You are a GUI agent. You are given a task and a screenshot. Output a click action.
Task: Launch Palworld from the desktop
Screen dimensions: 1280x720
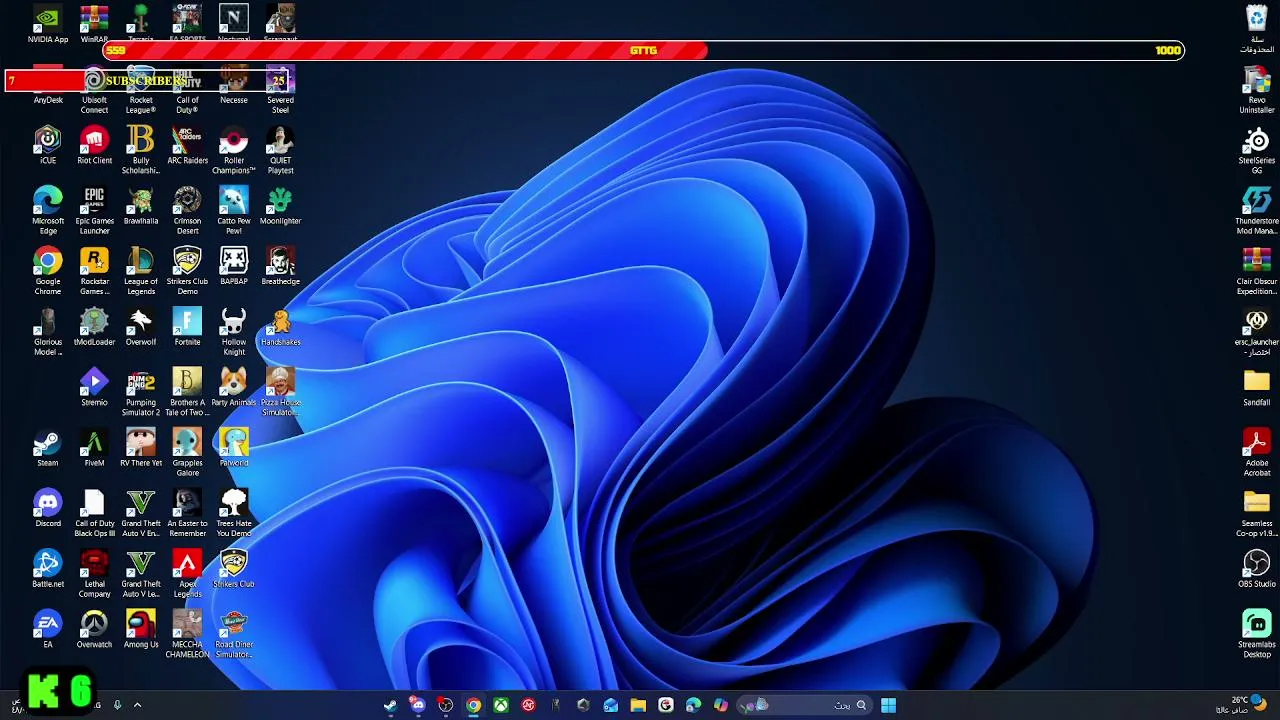[x=234, y=448]
